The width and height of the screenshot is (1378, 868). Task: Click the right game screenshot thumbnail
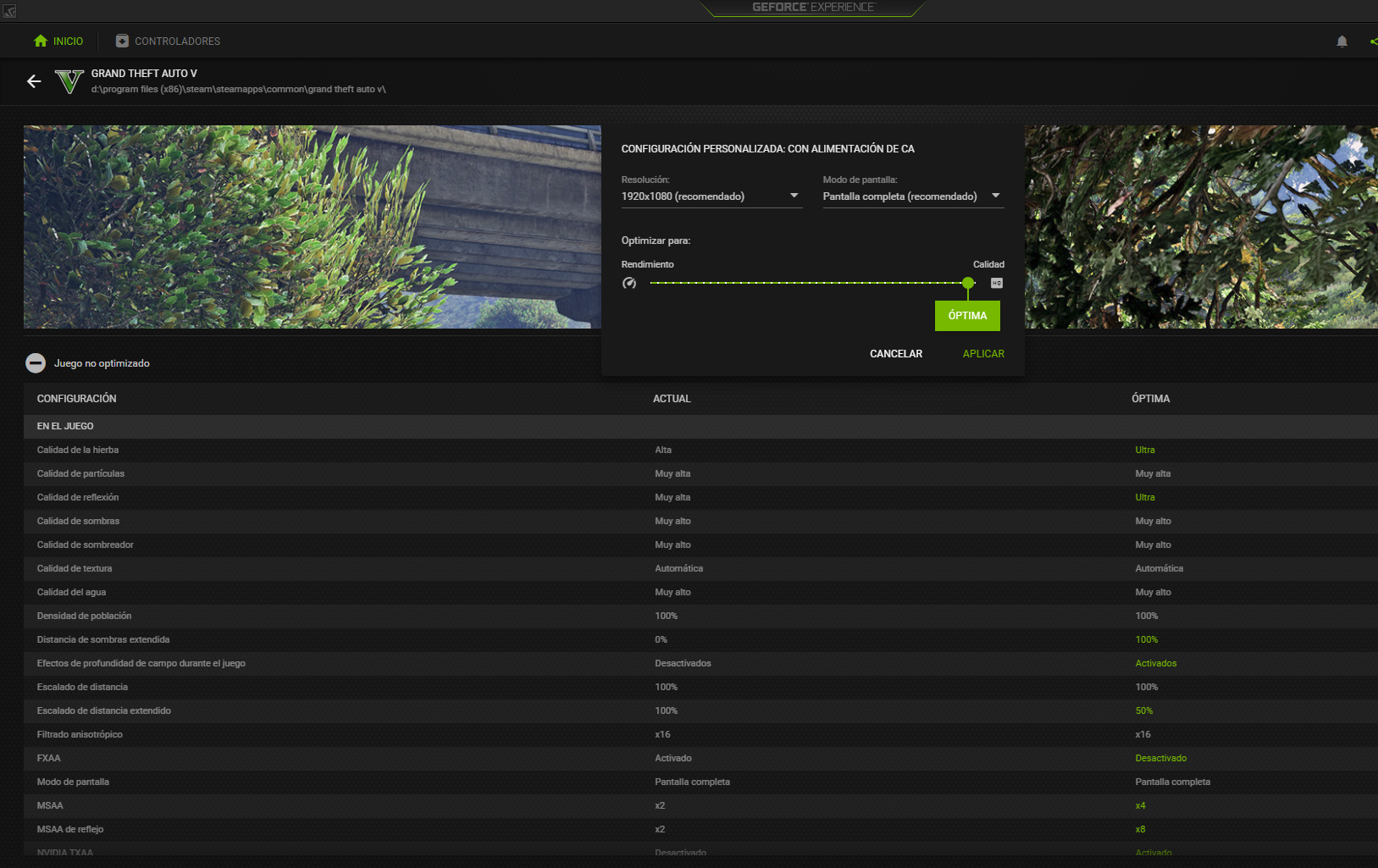click(1201, 227)
